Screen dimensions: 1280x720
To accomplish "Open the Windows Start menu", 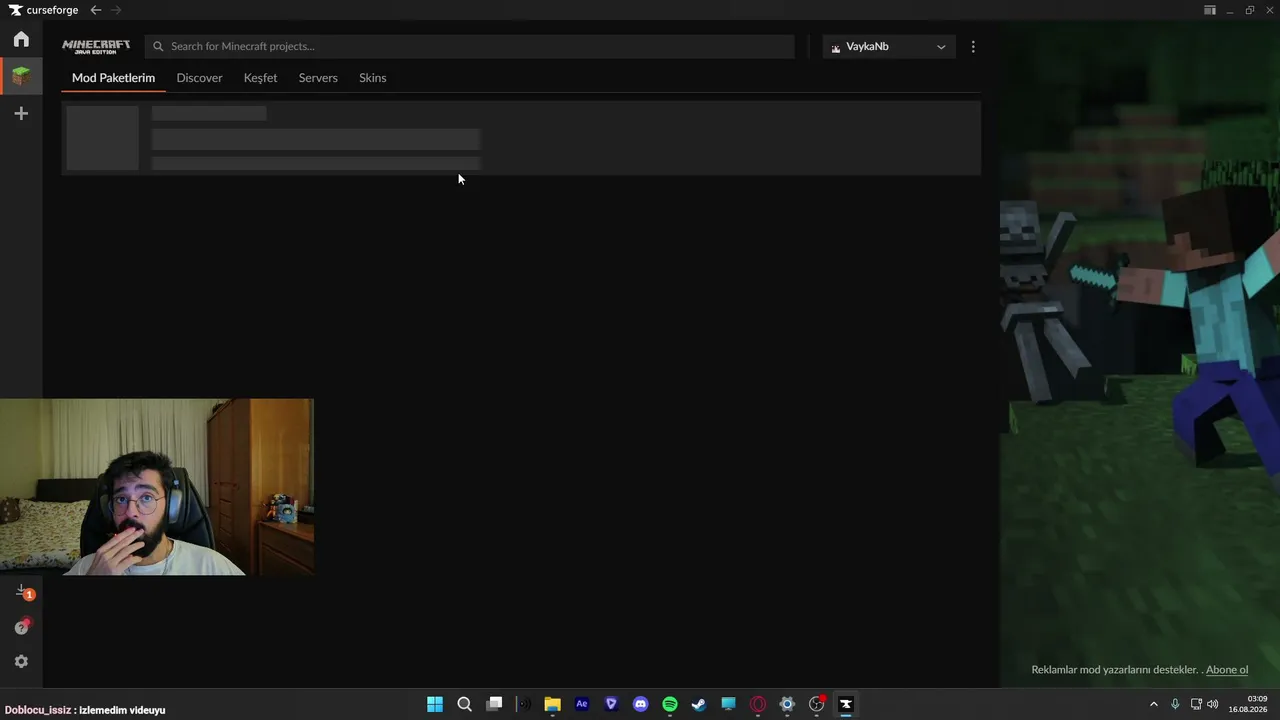I will pyautogui.click(x=435, y=704).
